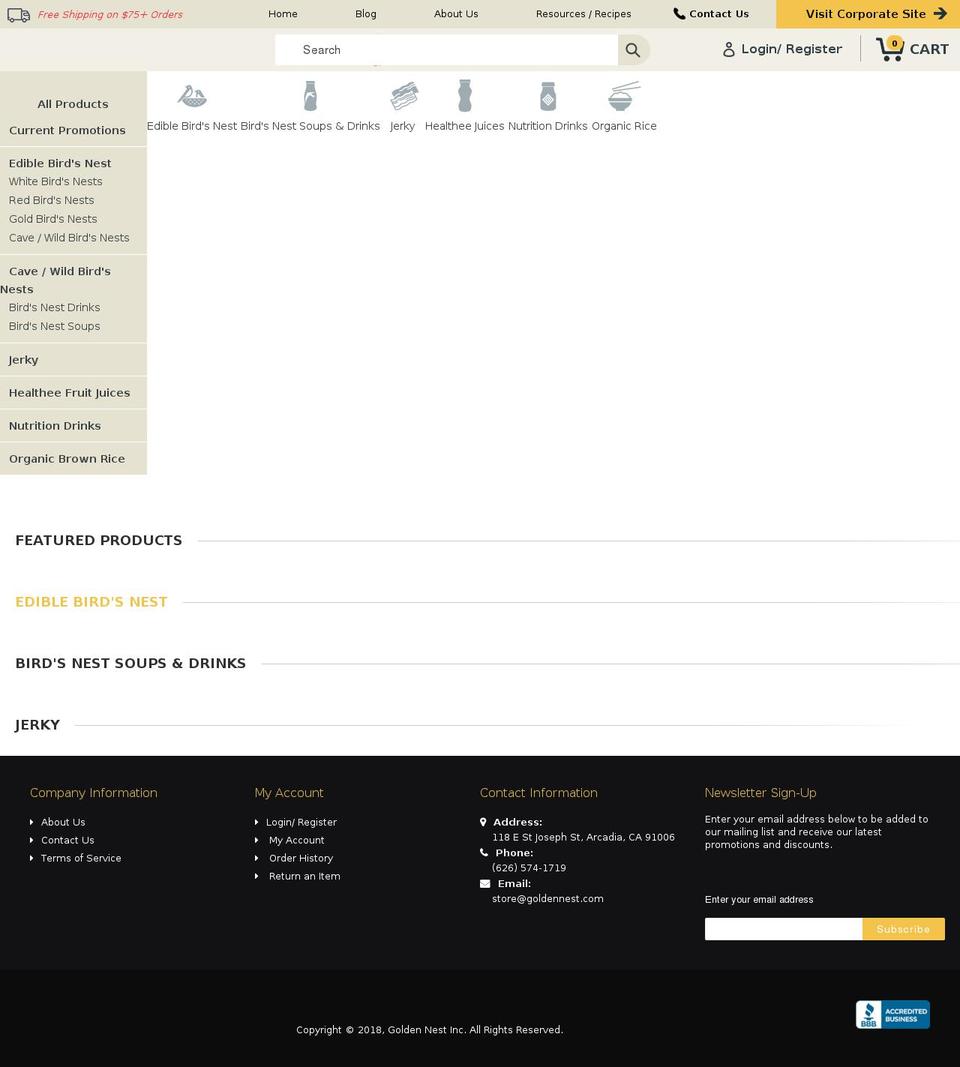Choose the Jerky category icon
The image size is (960, 1067).
(x=404, y=96)
